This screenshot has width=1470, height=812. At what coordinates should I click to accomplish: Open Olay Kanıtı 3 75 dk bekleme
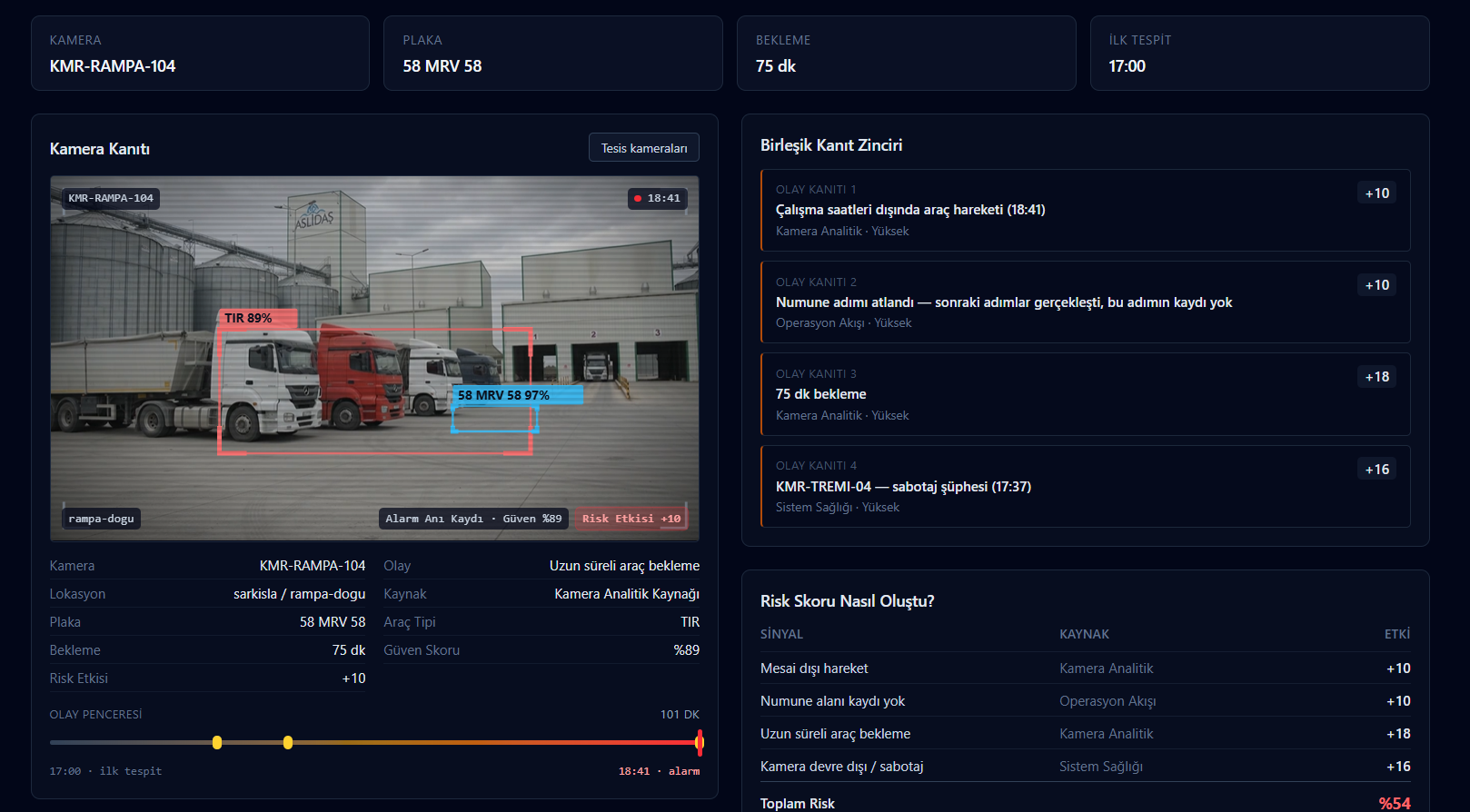1085,394
